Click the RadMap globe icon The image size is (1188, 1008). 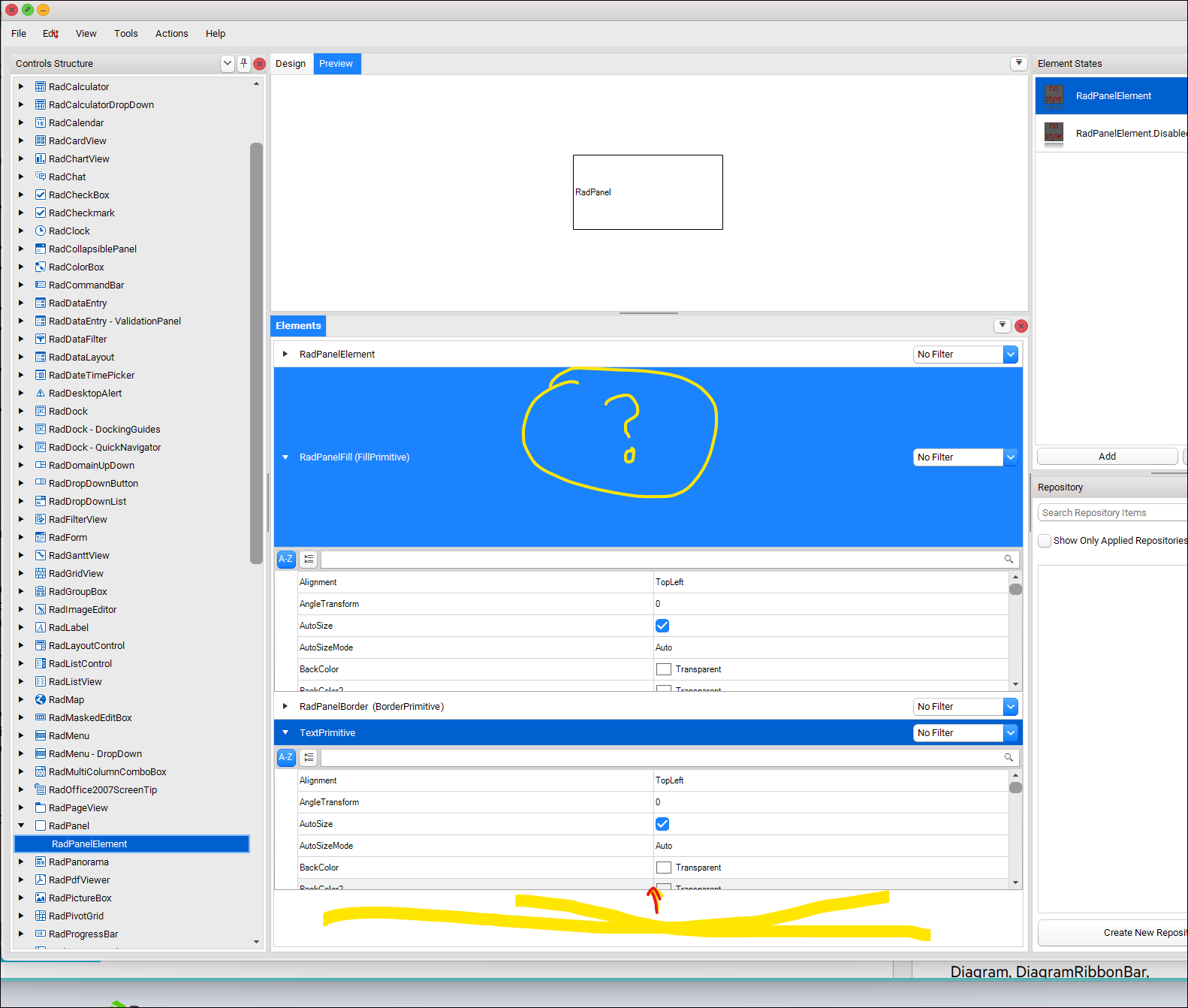41,699
